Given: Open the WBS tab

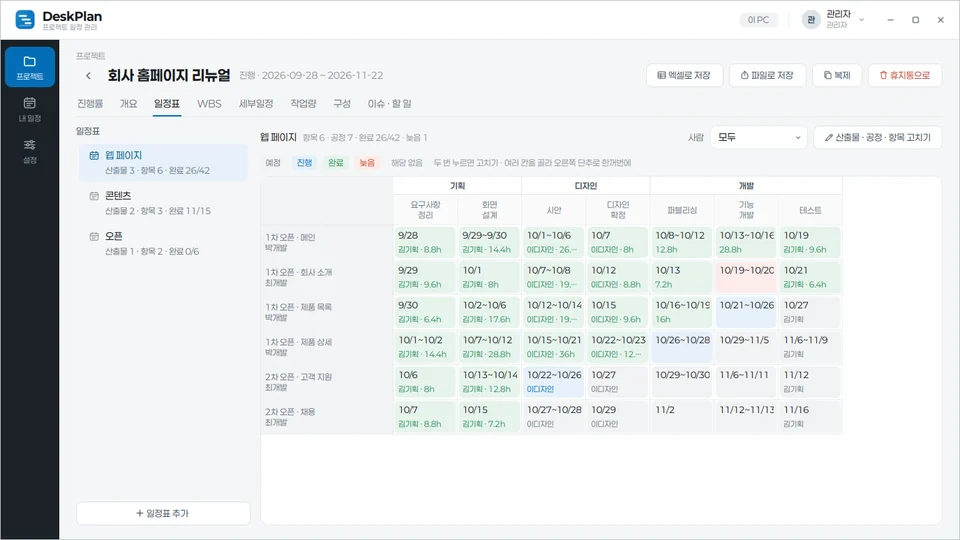Looking at the screenshot, I should [209, 103].
